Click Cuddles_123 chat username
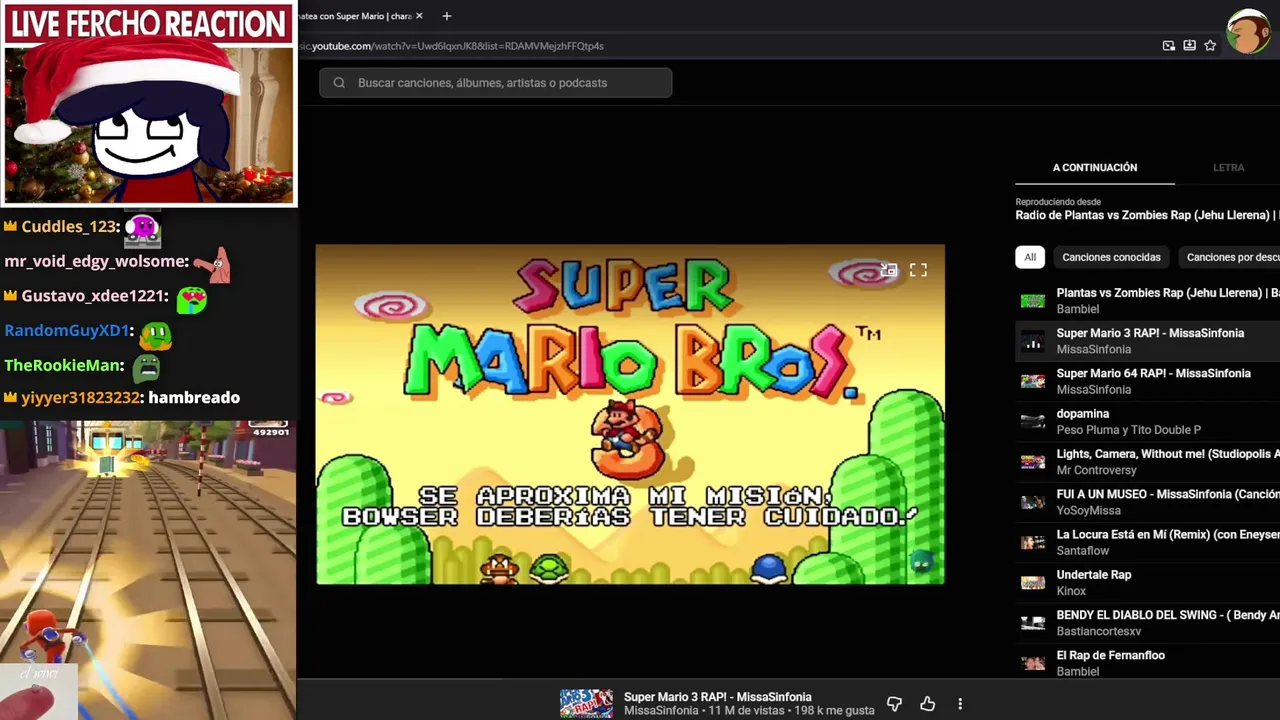This screenshot has height=720, width=1280. [x=69, y=226]
